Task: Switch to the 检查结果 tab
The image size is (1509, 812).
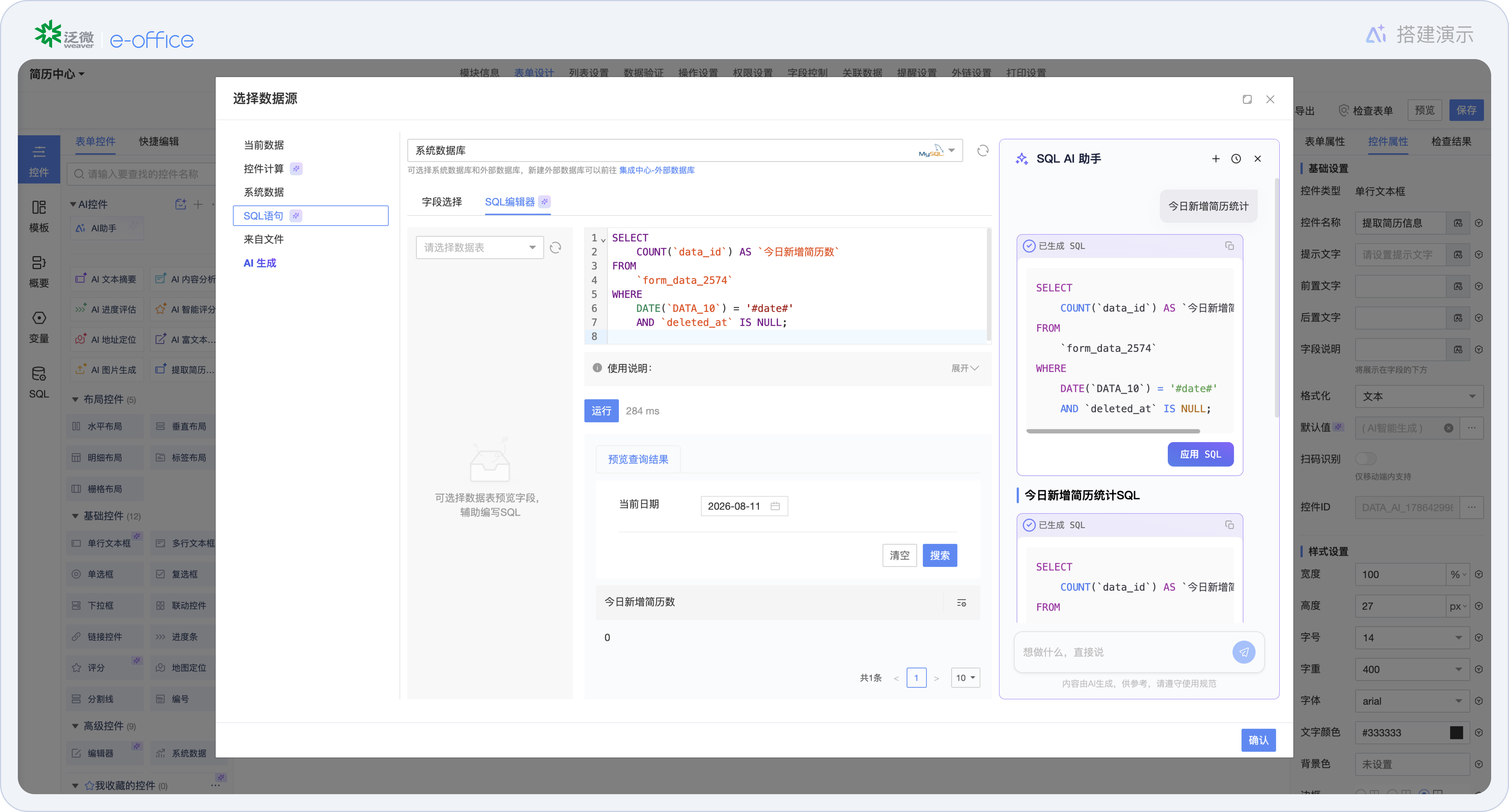Action: point(1451,142)
